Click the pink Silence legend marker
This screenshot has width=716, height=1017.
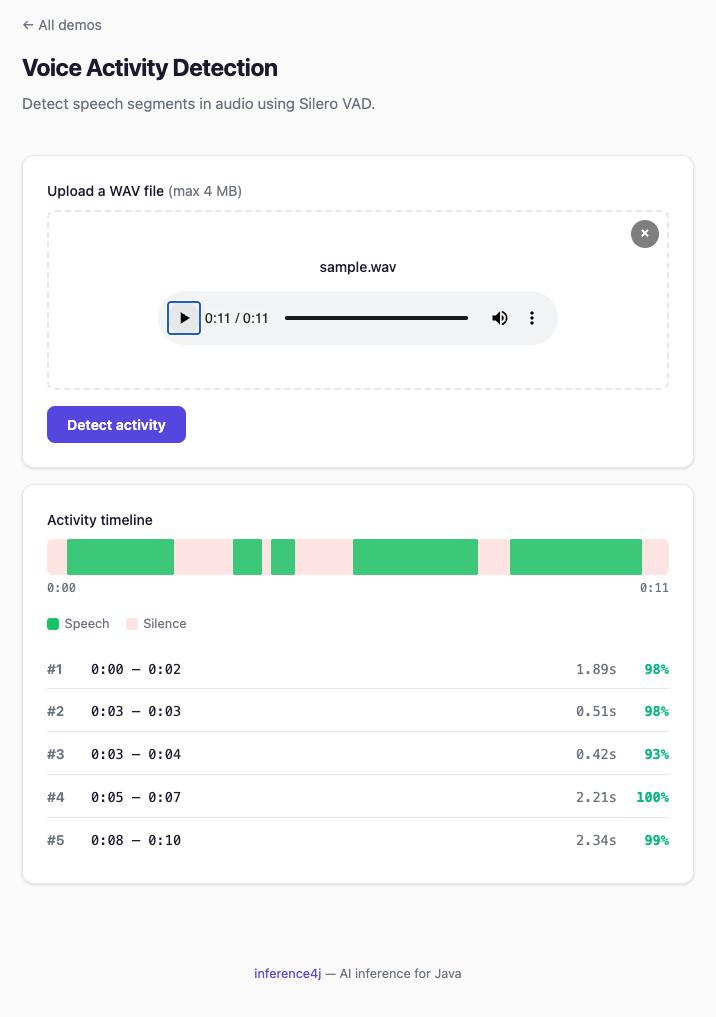click(130, 623)
